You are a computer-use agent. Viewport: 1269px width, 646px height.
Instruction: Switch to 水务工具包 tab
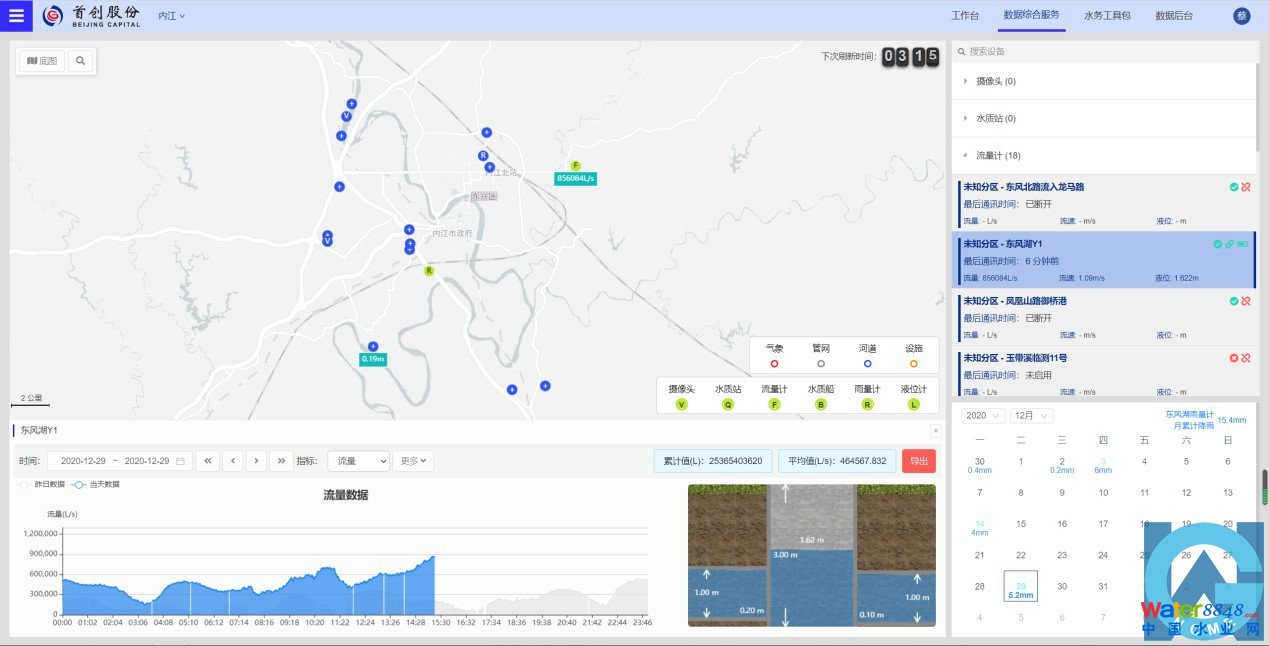click(1107, 16)
